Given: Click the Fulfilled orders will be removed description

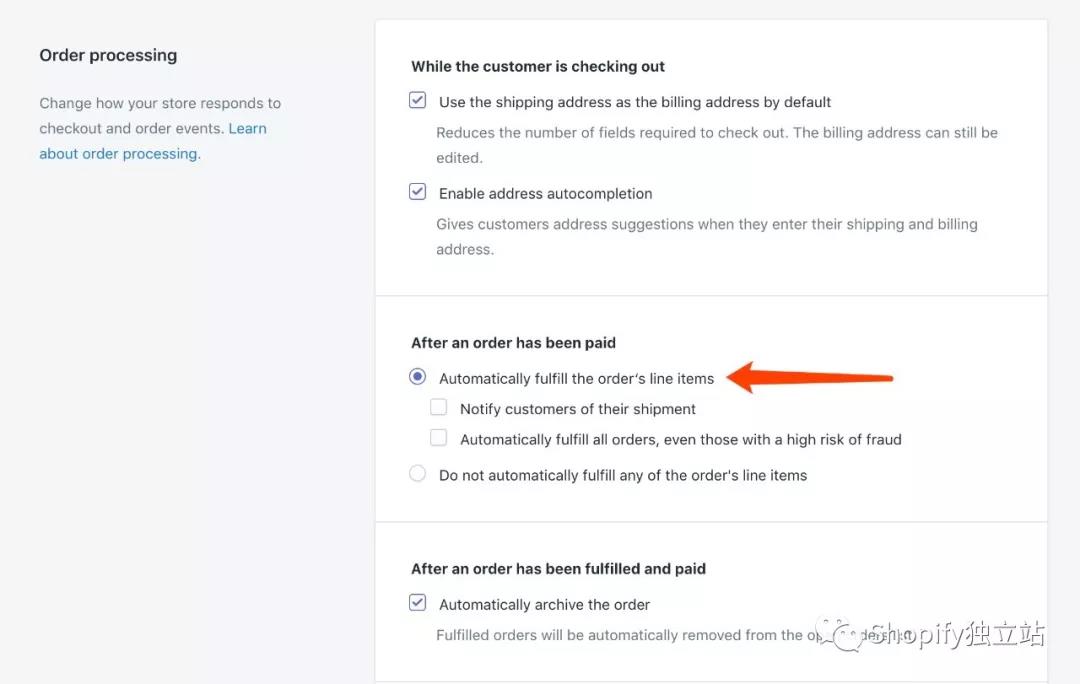Looking at the screenshot, I should pos(618,635).
